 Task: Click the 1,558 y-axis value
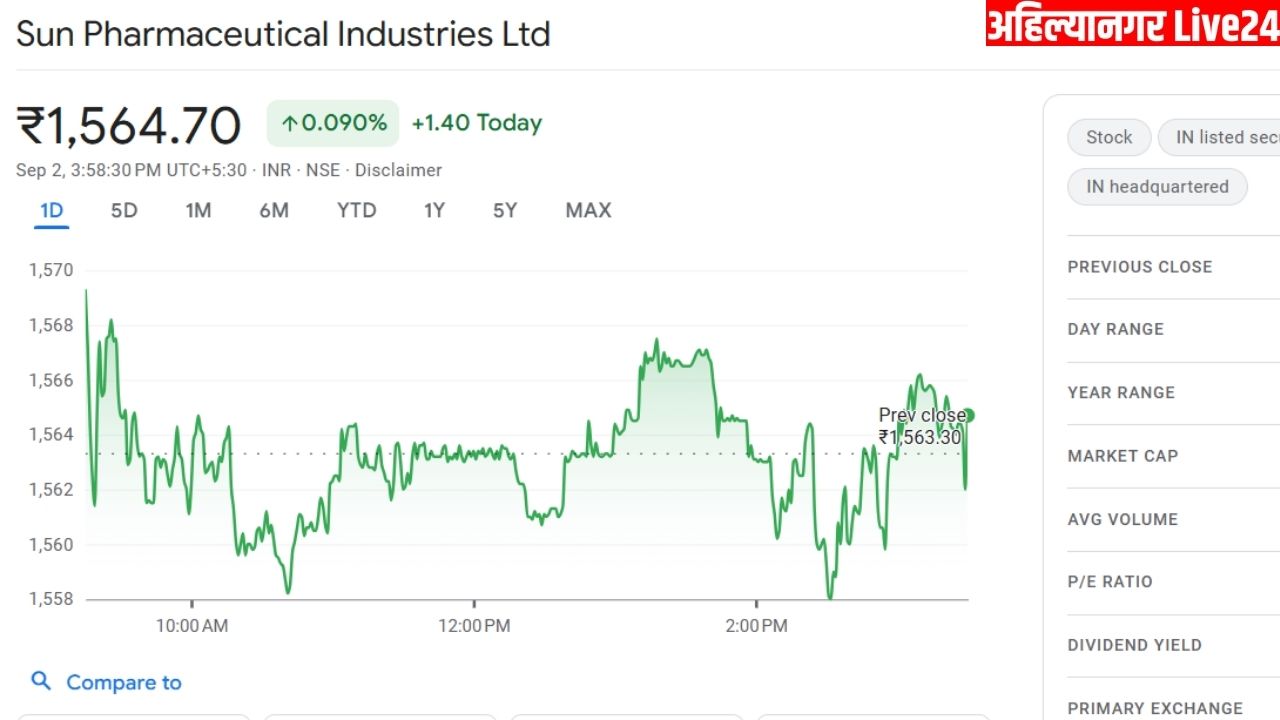tap(51, 599)
